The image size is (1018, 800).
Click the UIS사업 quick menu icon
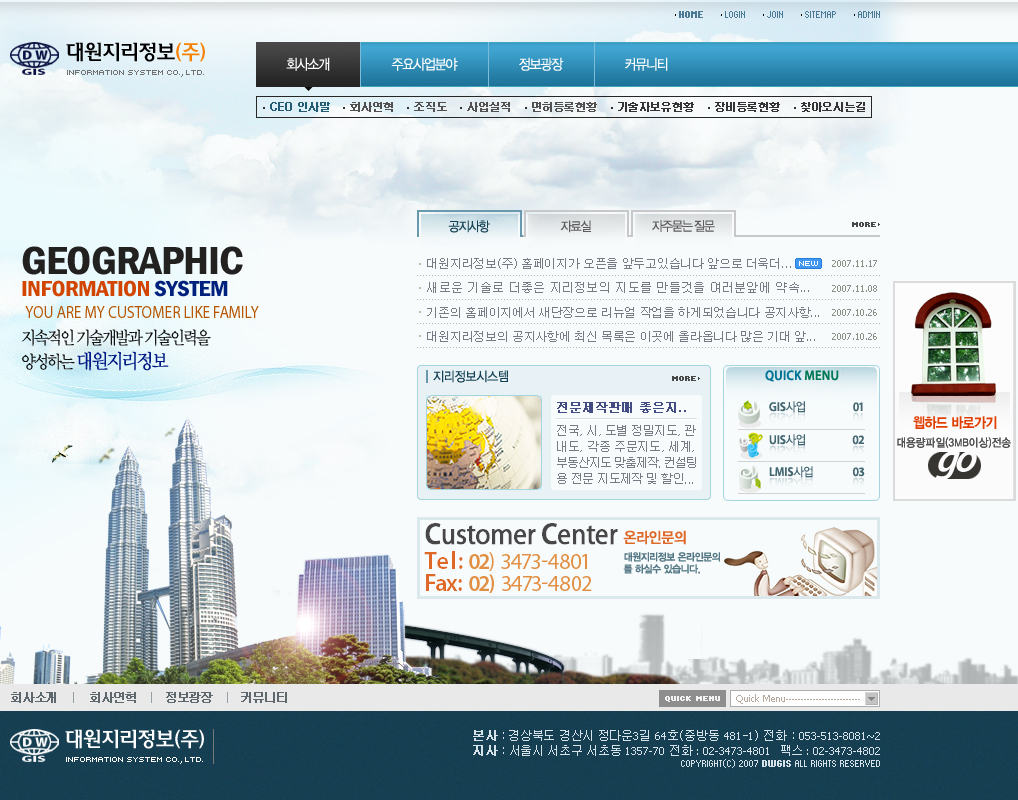[x=750, y=444]
